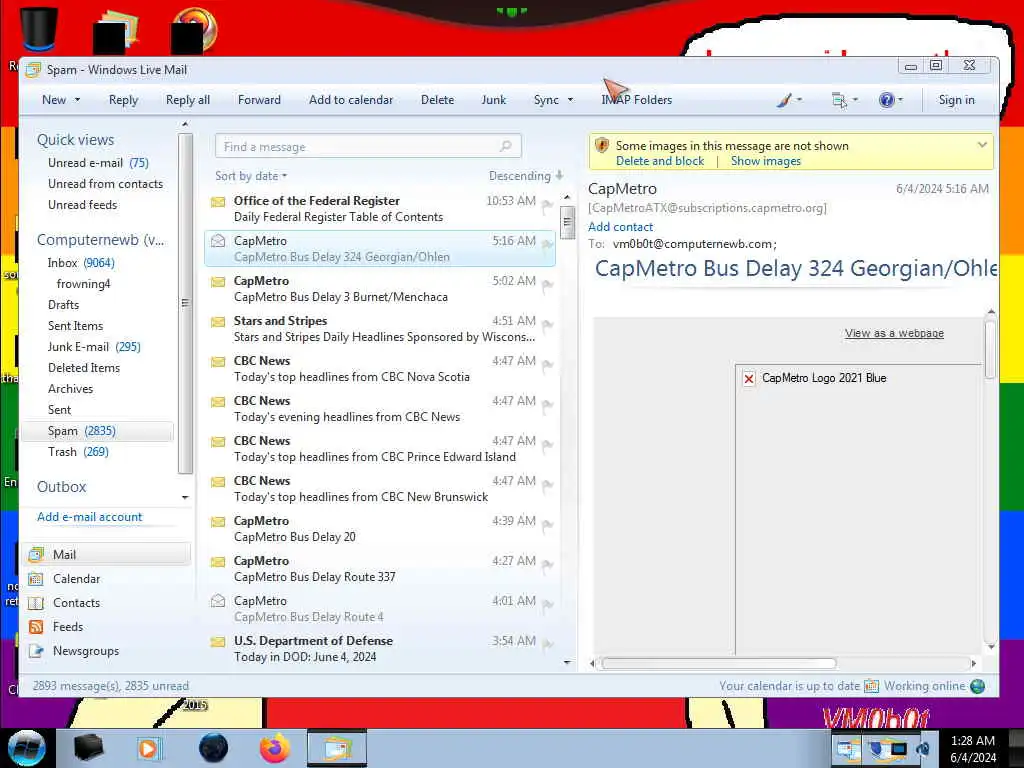Open Unread e-mail quick view
This screenshot has width=1024, height=768.
click(x=98, y=163)
